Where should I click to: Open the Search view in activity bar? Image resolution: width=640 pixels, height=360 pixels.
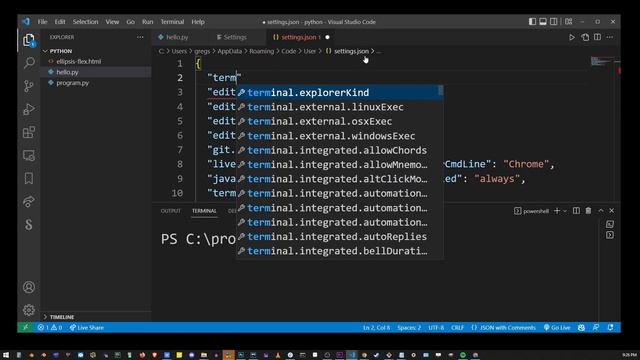point(29,63)
